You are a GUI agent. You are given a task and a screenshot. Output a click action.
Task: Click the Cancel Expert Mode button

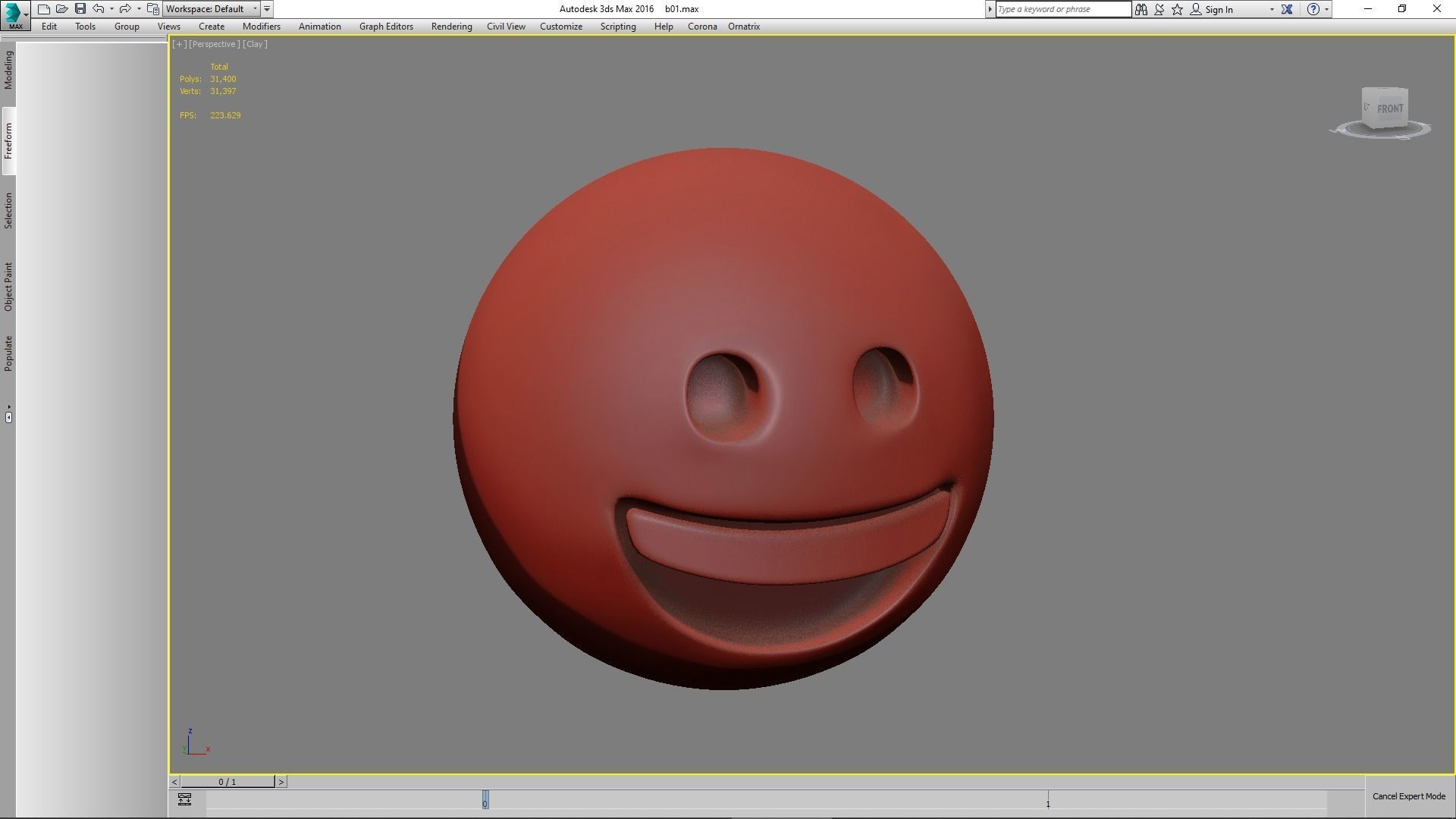coord(1409,796)
